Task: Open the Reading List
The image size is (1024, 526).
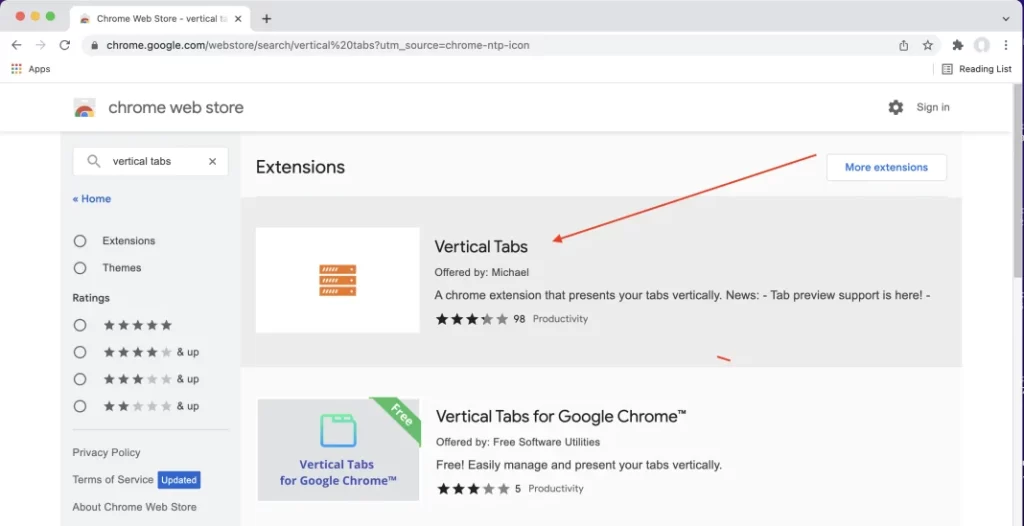Action: (976, 69)
